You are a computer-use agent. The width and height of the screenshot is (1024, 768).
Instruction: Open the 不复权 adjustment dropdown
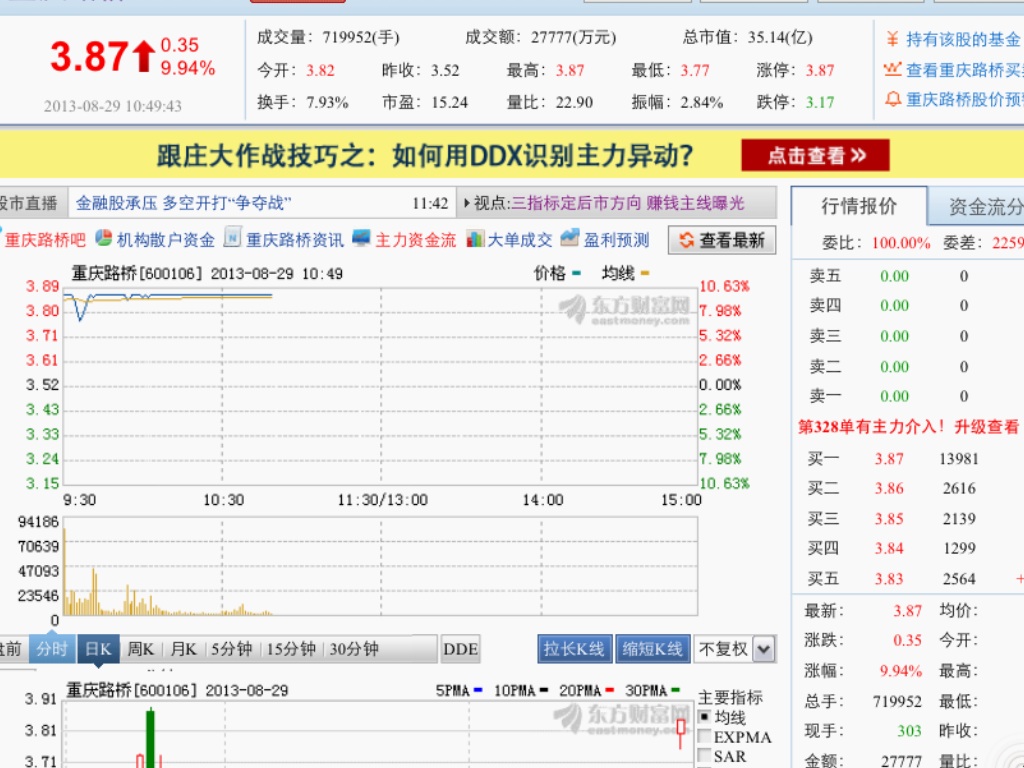pos(761,648)
